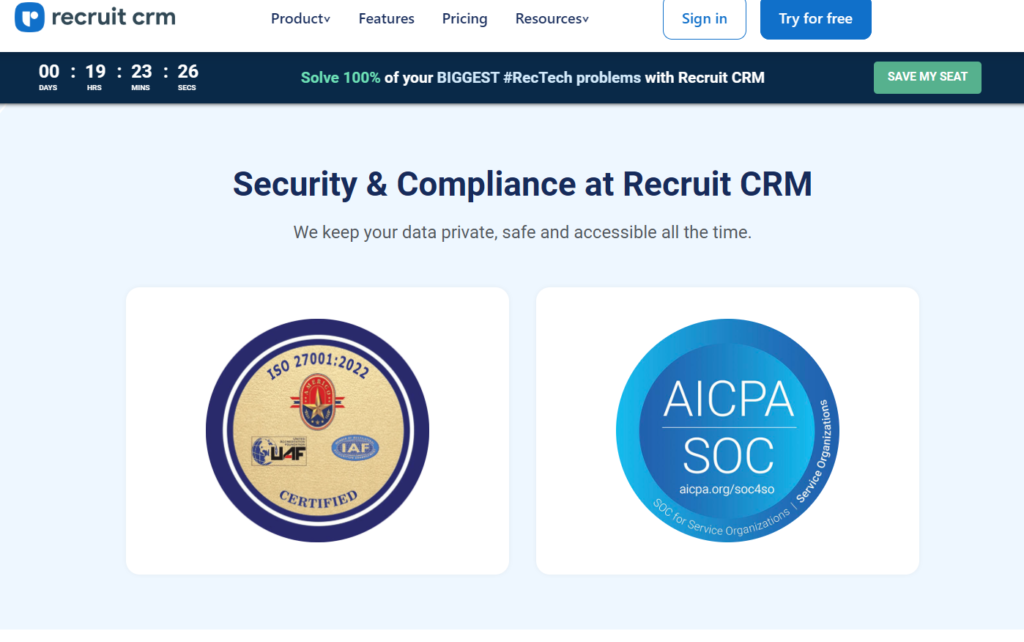
Task: Click the 'Security & Compliance at Recruit CRM' heading
Action: (522, 184)
